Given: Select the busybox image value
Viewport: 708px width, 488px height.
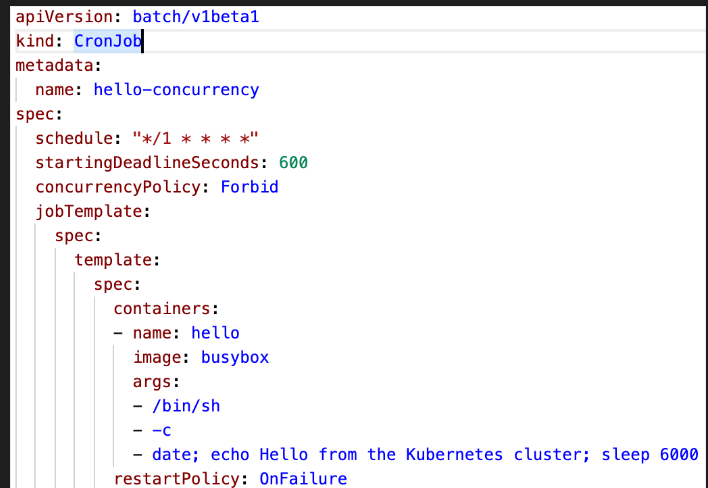Looking at the screenshot, I should point(235,358).
